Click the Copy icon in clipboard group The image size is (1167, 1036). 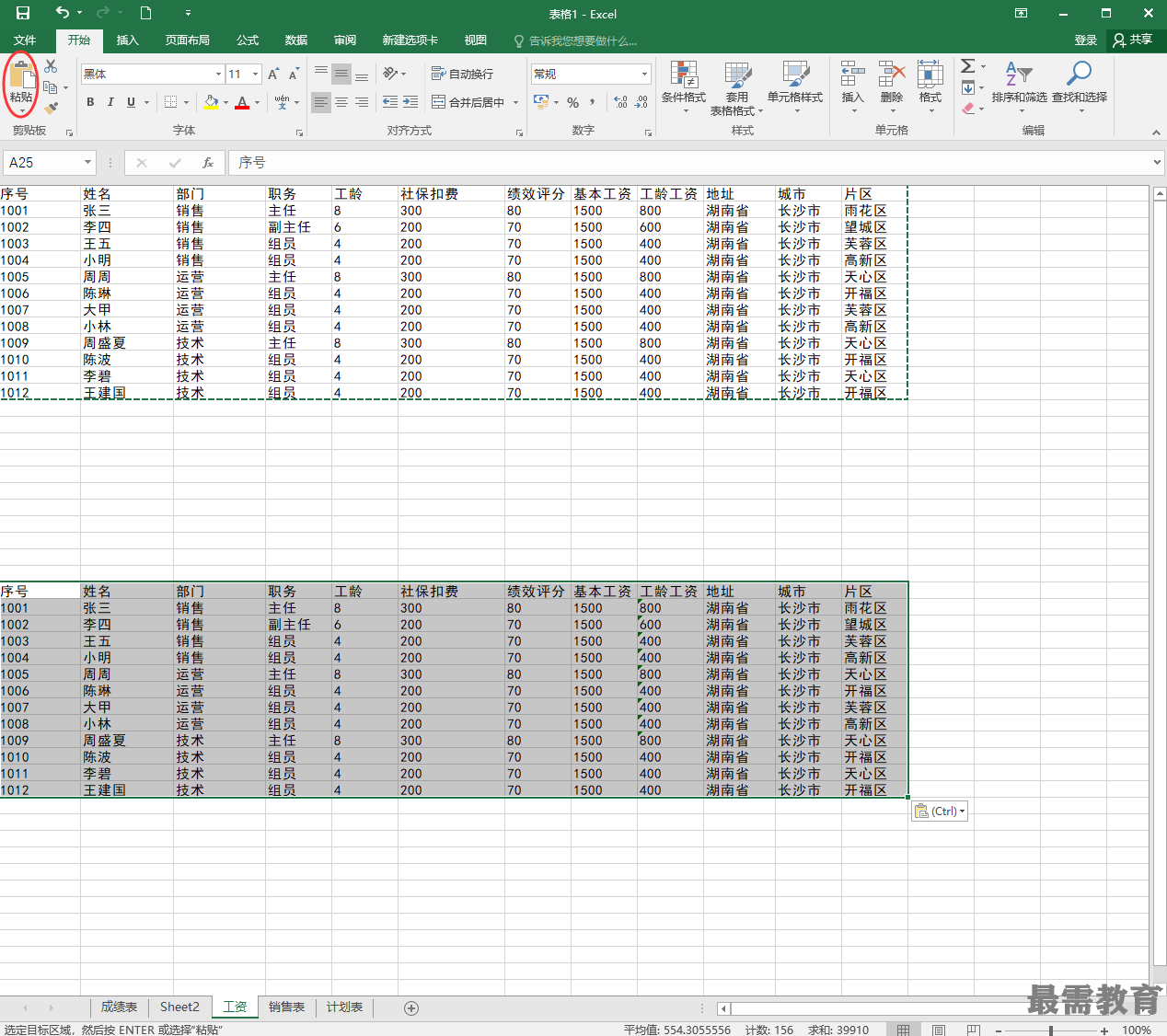click(51, 87)
